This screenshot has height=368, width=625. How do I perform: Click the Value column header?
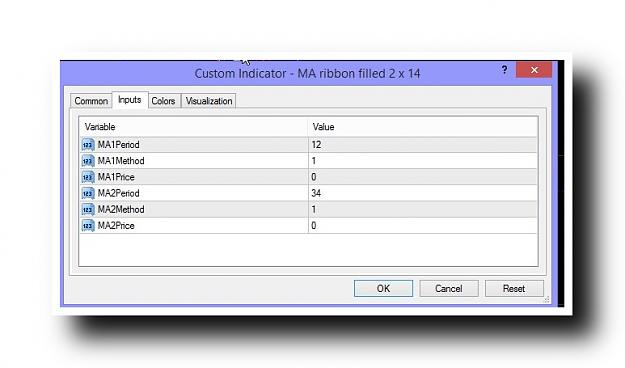(x=423, y=127)
